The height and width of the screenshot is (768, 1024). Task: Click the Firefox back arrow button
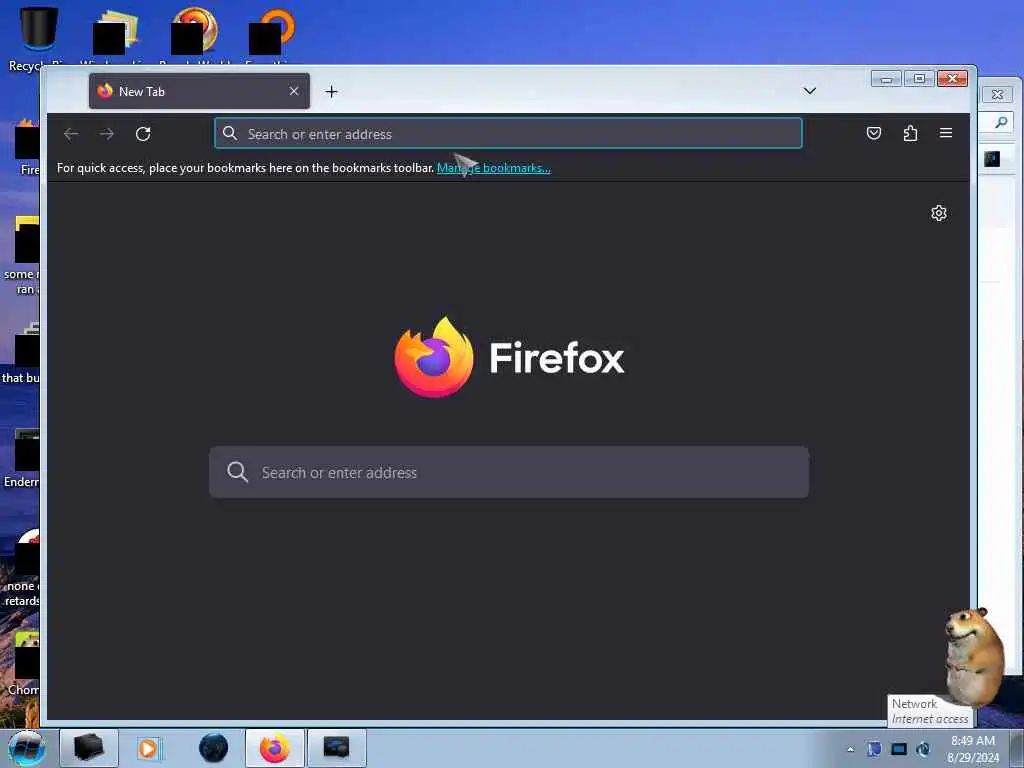(x=71, y=134)
